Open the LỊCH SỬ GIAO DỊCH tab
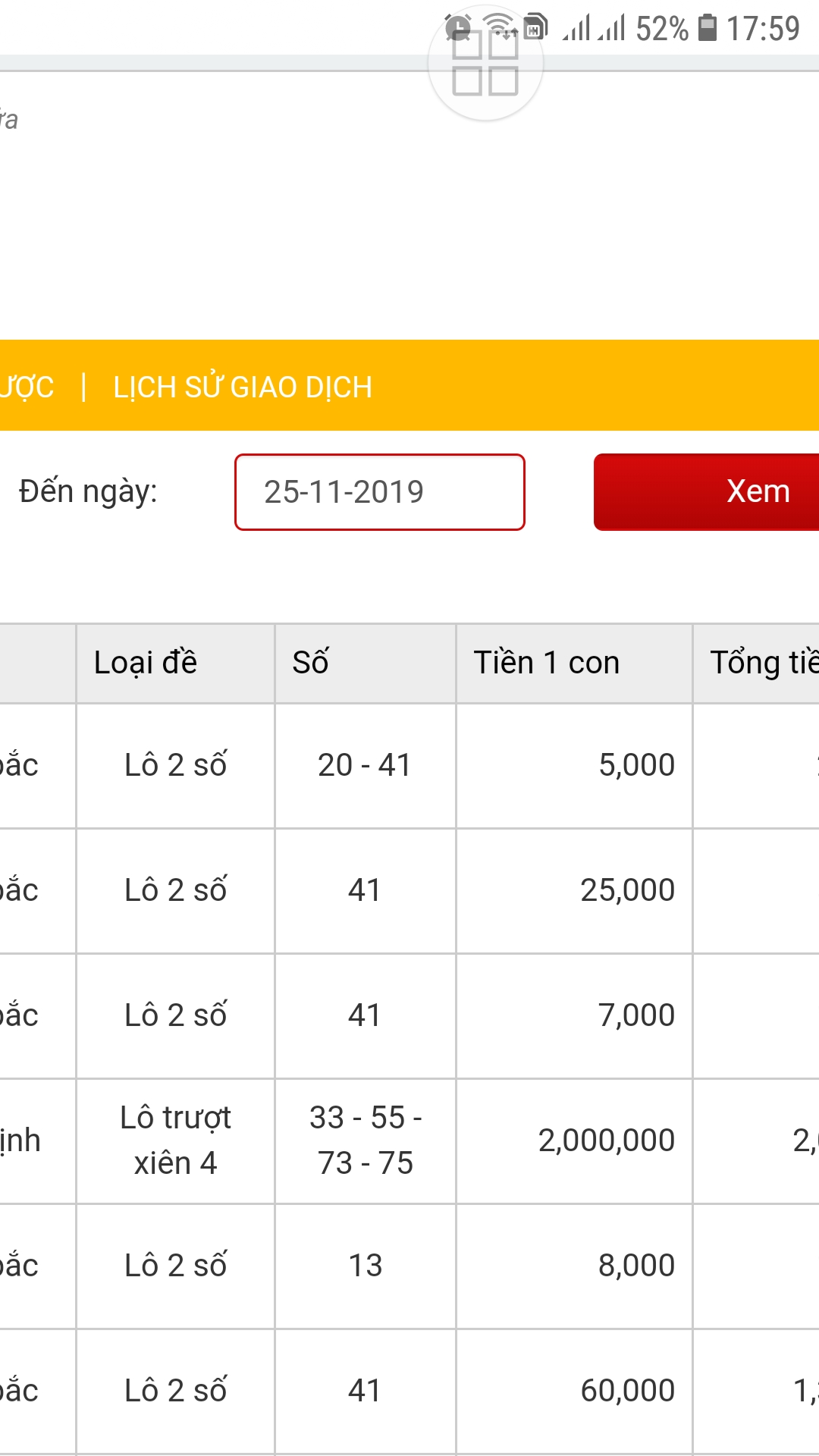The image size is (819, 1456). pyautogui.click(x=243, y=387)
